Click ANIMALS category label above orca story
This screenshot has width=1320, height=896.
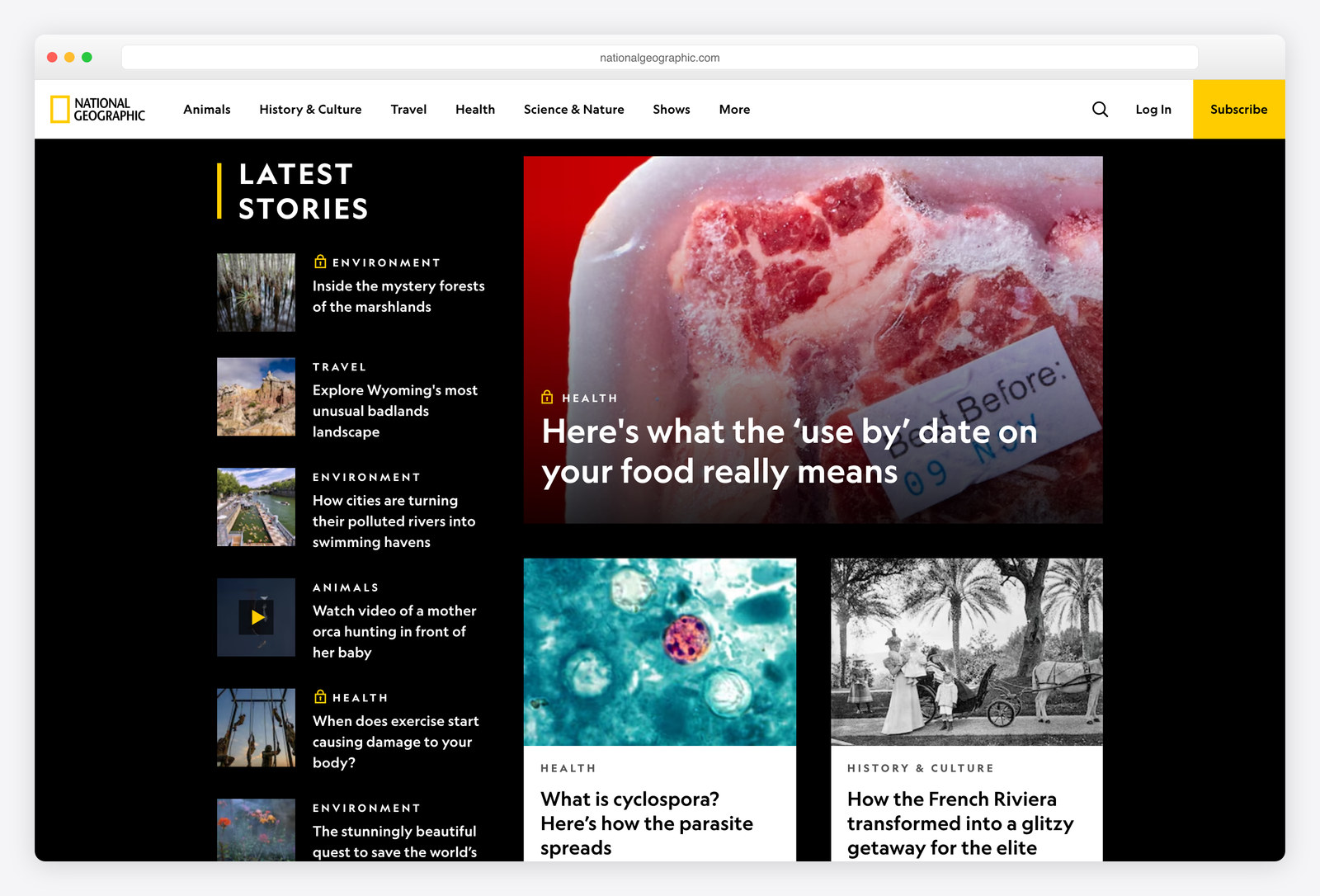[346, 587]
